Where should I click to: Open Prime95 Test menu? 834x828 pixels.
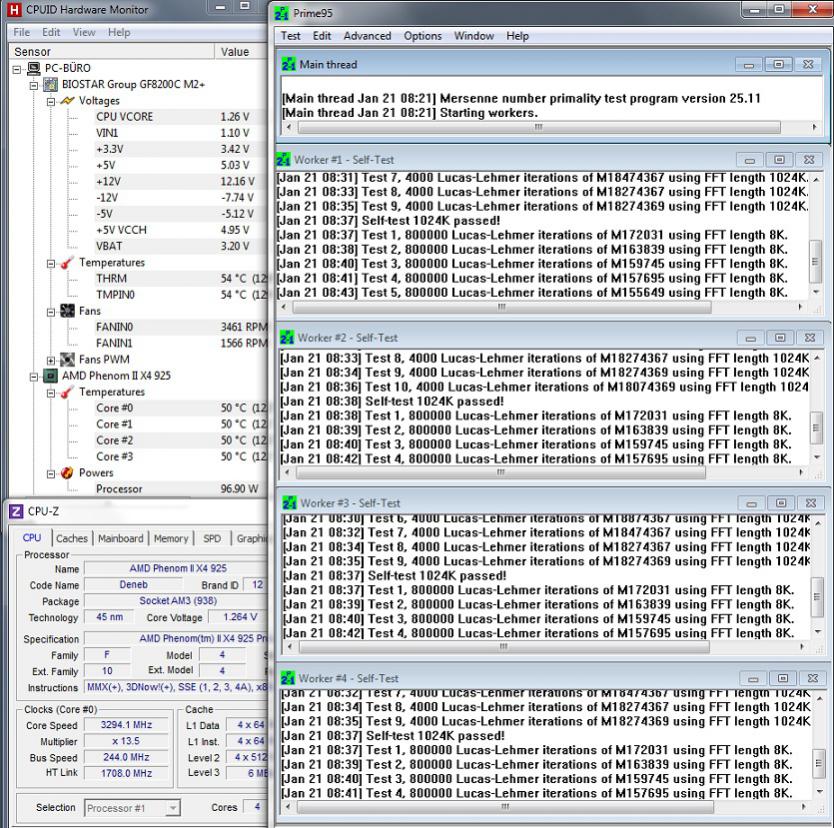pos(290,36)
